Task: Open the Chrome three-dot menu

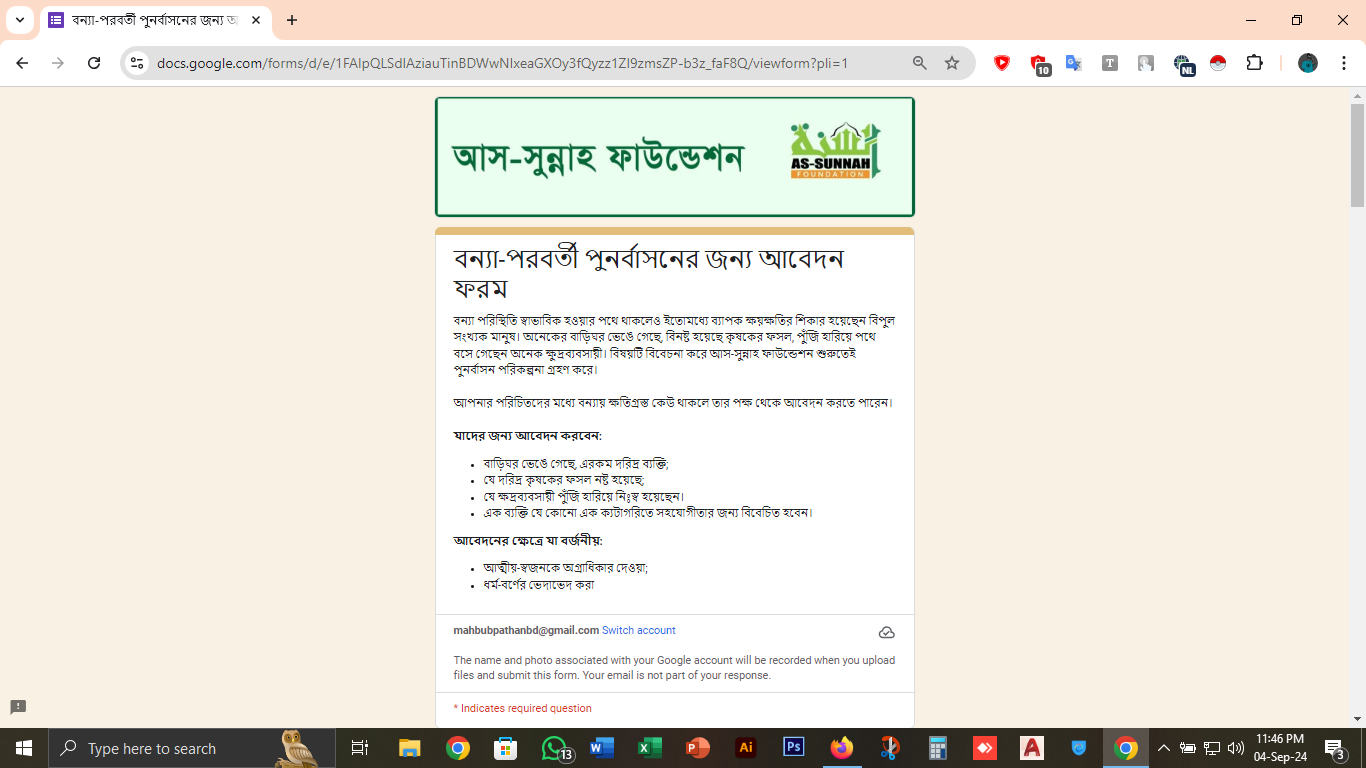Action: pos(1344,63)
